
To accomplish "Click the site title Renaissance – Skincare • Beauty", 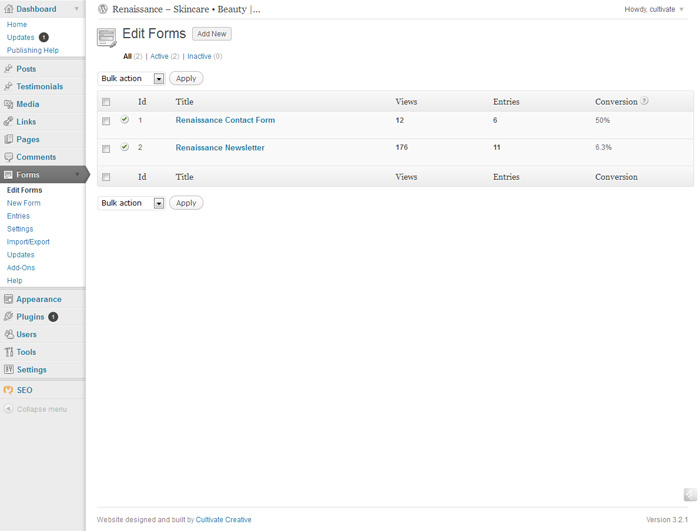I will click(x=186, y=9).
